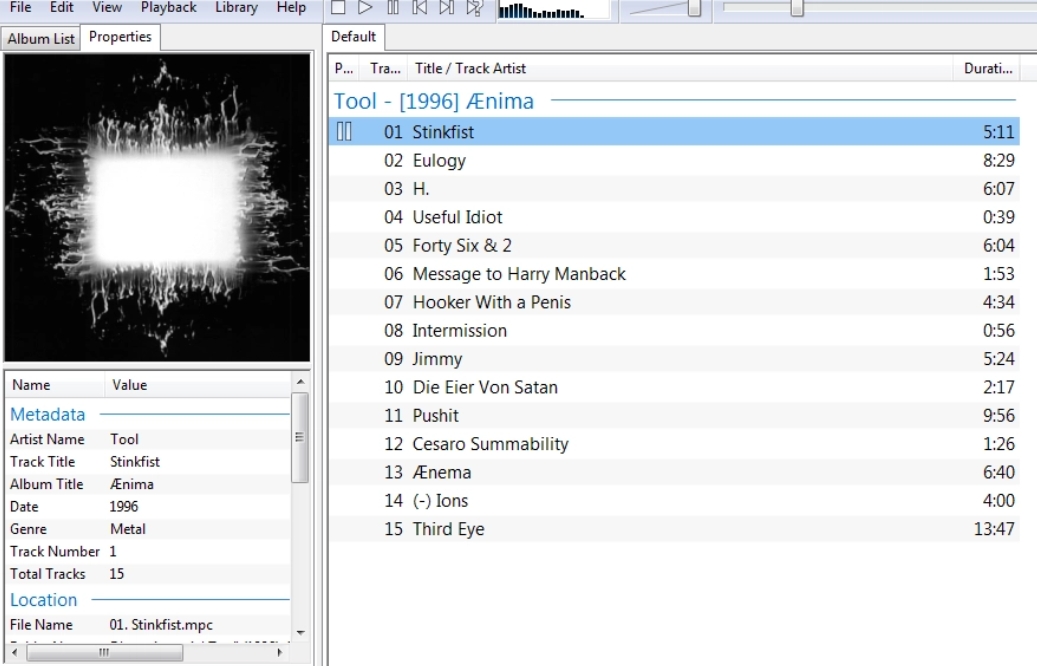Click the seekbar position handle

pyautogui.click(x=797, y=8)
